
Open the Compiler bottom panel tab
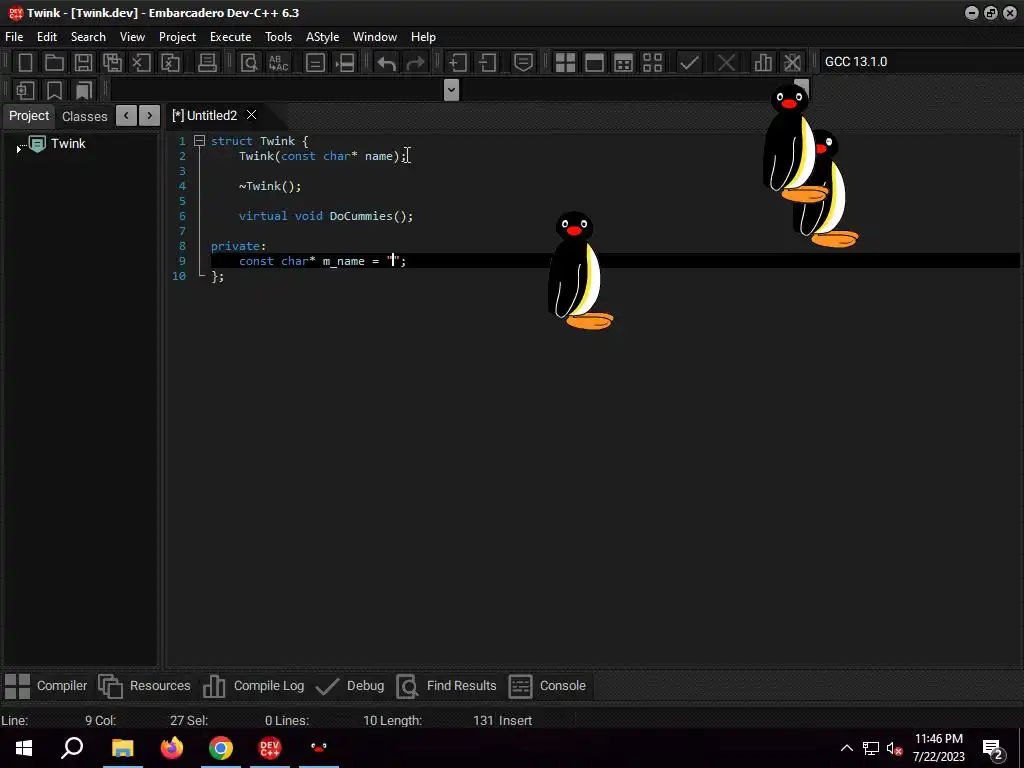[x=46, y=686]
